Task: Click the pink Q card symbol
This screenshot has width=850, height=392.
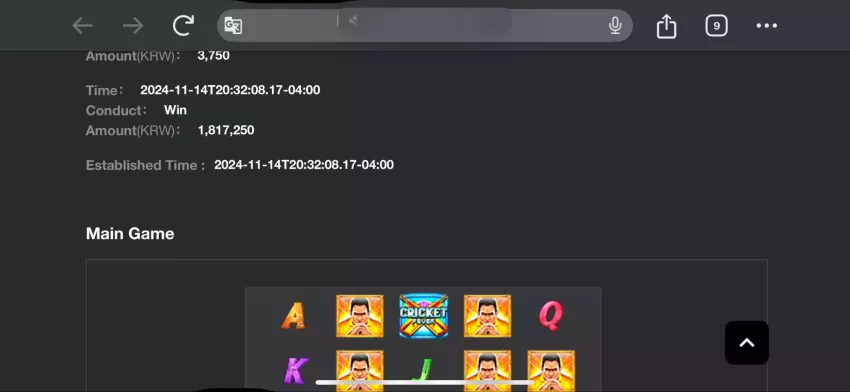Action: [x=551, y=316]
